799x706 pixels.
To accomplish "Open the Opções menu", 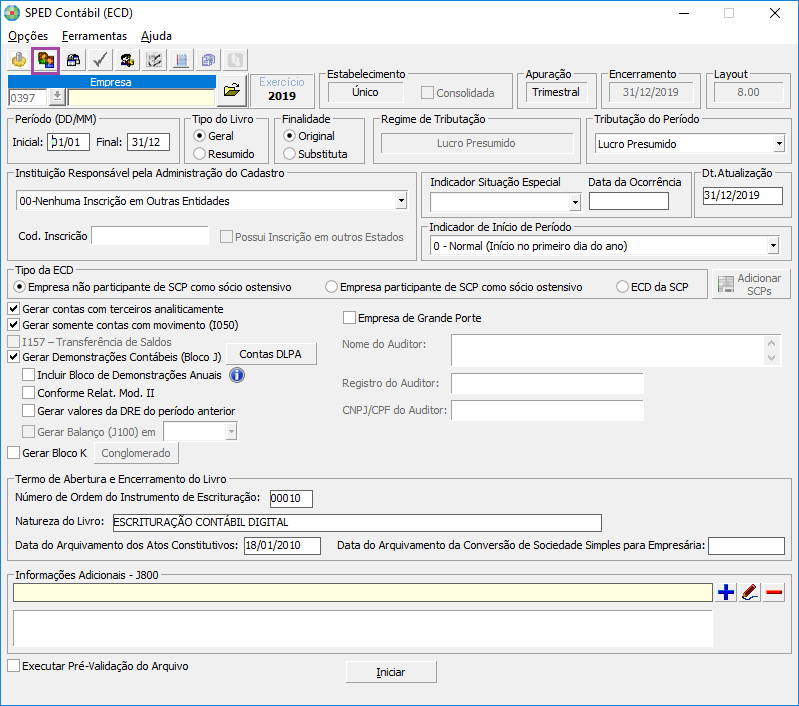I will click(x=28, y=36).
